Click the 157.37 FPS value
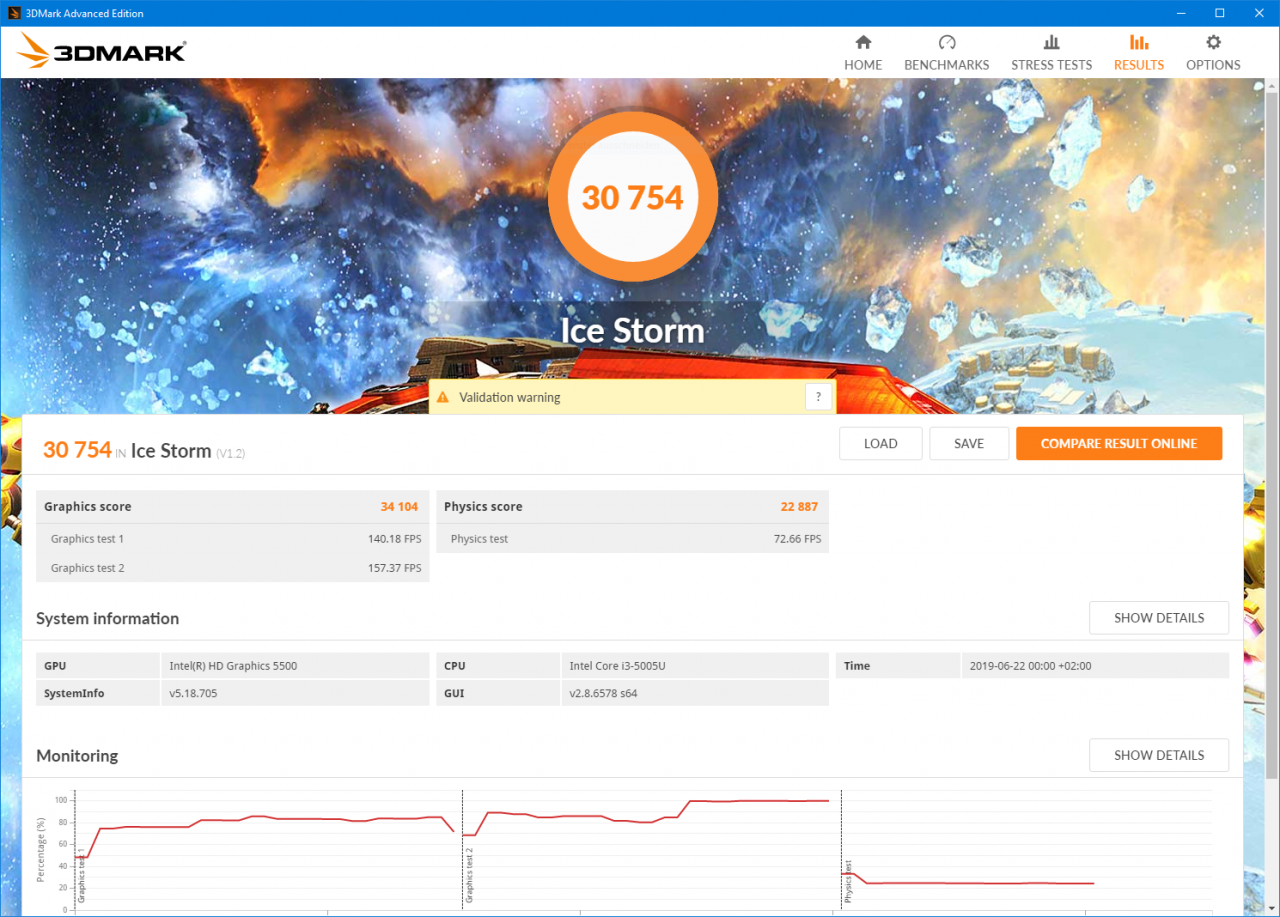 coord(394,568)
